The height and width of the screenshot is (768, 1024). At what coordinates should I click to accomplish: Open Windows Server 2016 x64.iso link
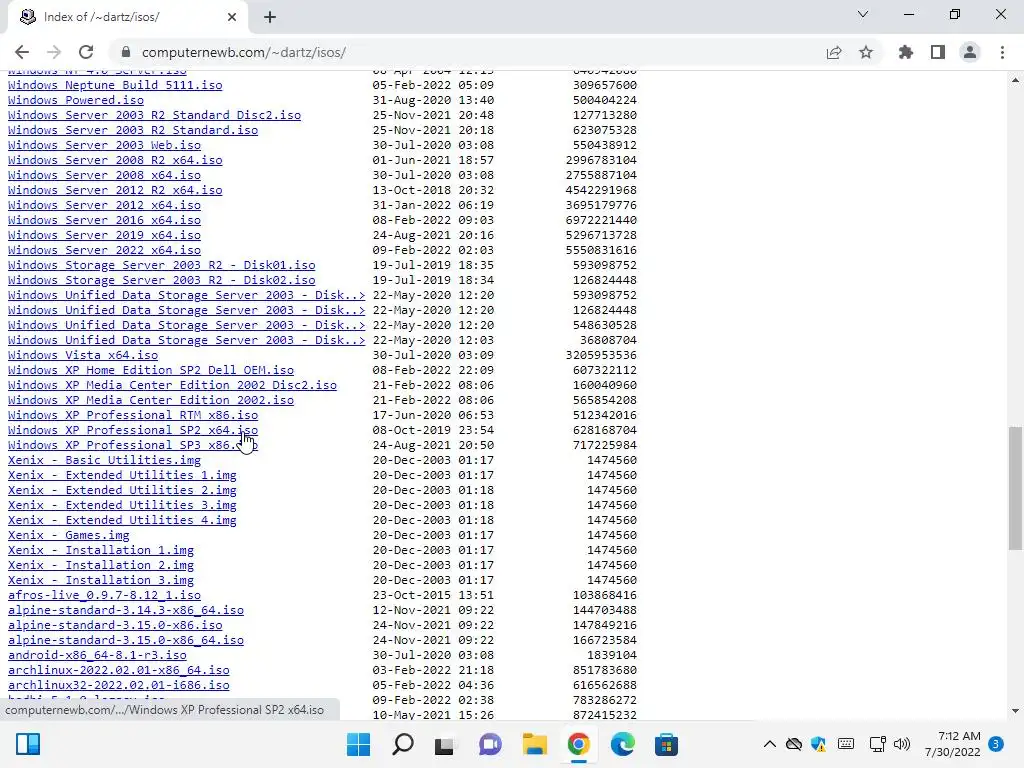coord(104,220)
